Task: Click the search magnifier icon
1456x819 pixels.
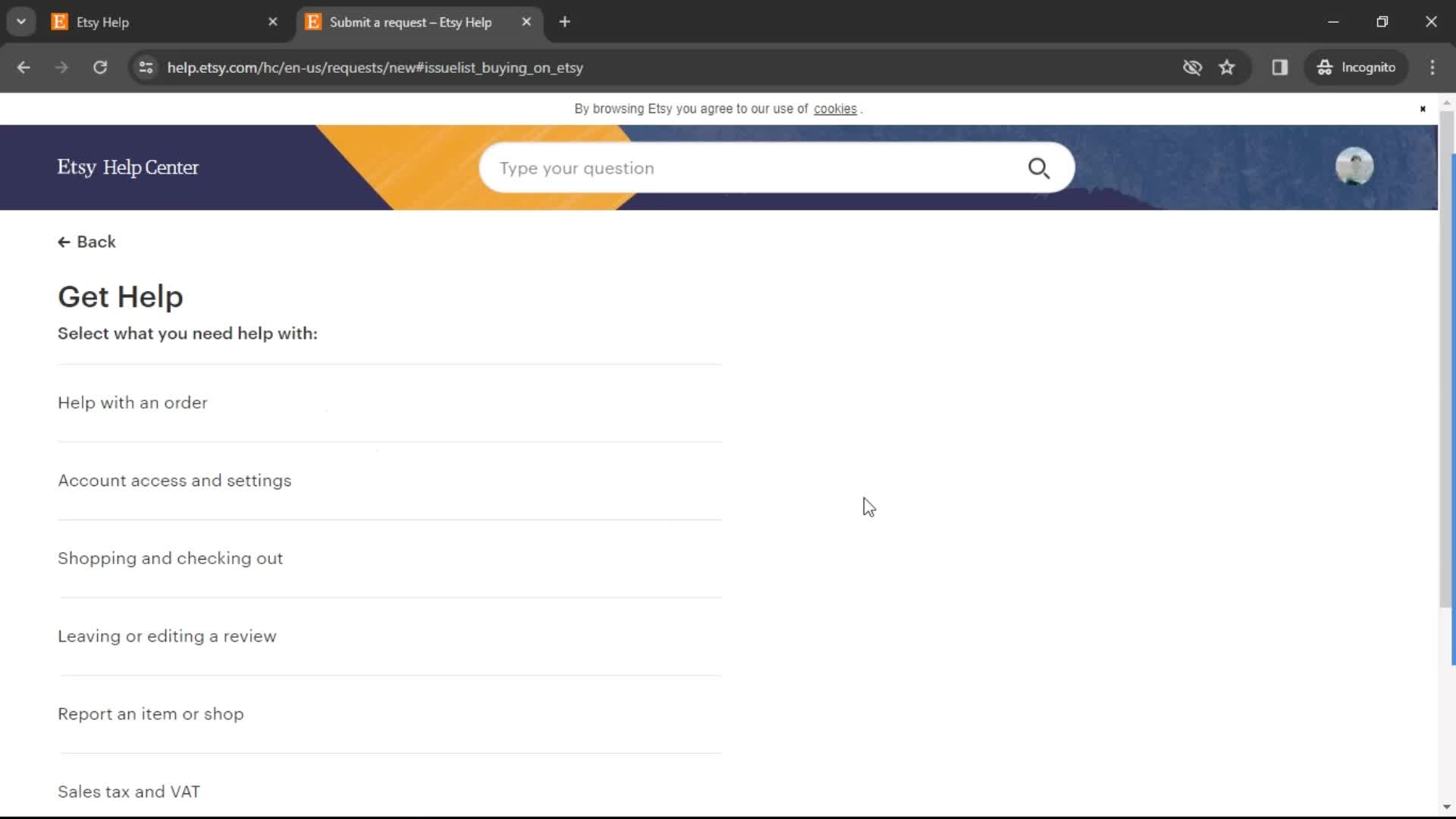Action: pos(1039,168)
